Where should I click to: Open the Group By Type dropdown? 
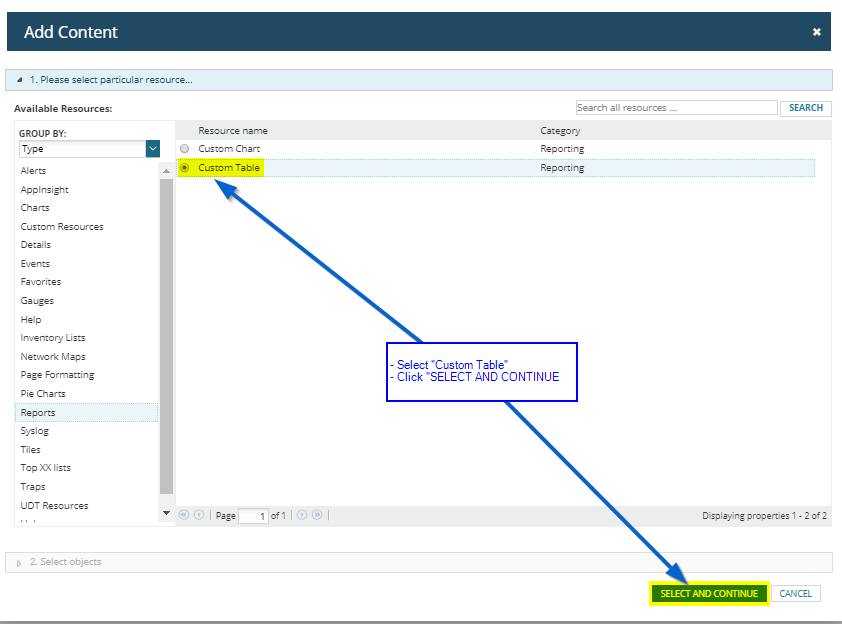coord(153,149)
